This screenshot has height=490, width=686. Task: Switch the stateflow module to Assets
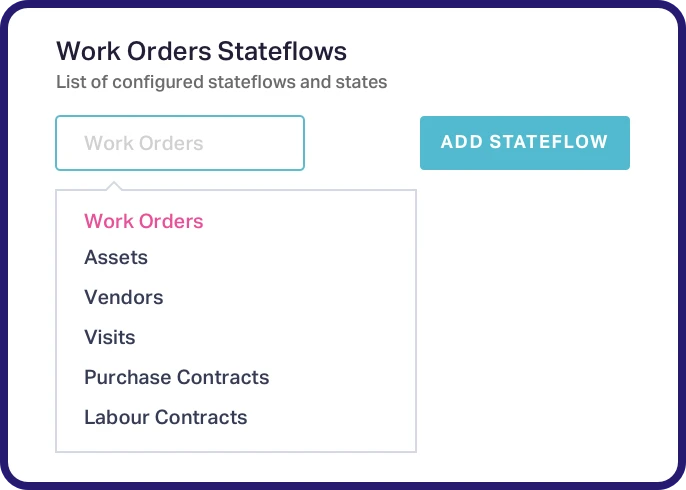[116, 257]
